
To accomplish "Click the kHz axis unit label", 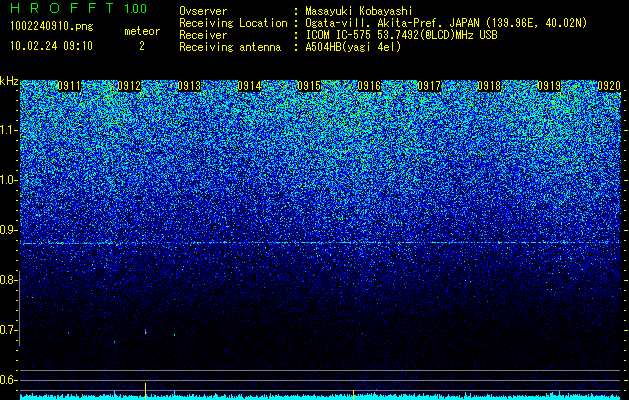I will click(x=9, y=81).
